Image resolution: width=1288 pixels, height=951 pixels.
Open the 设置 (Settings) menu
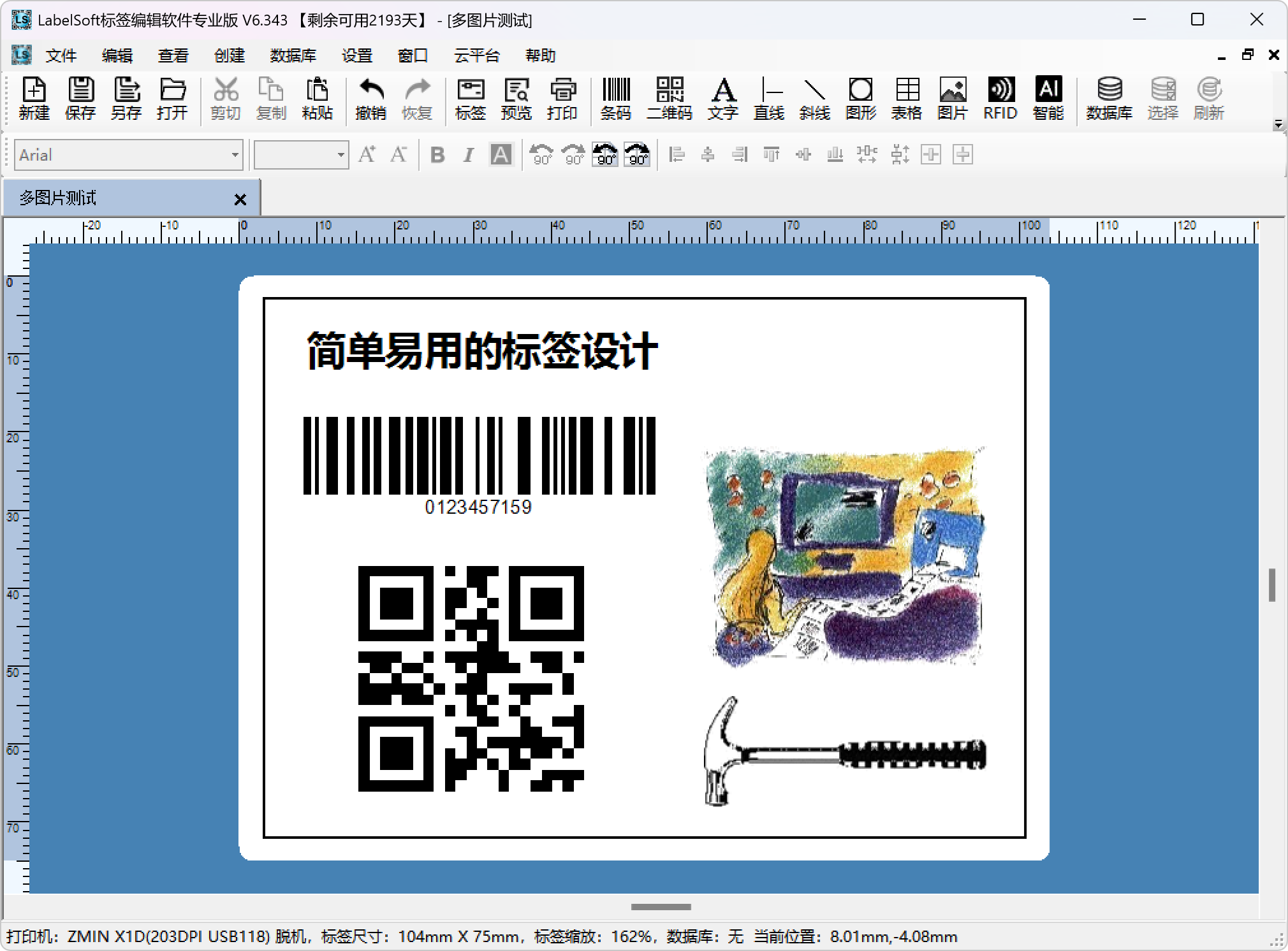pyautogui.click(x=357, y=56)
